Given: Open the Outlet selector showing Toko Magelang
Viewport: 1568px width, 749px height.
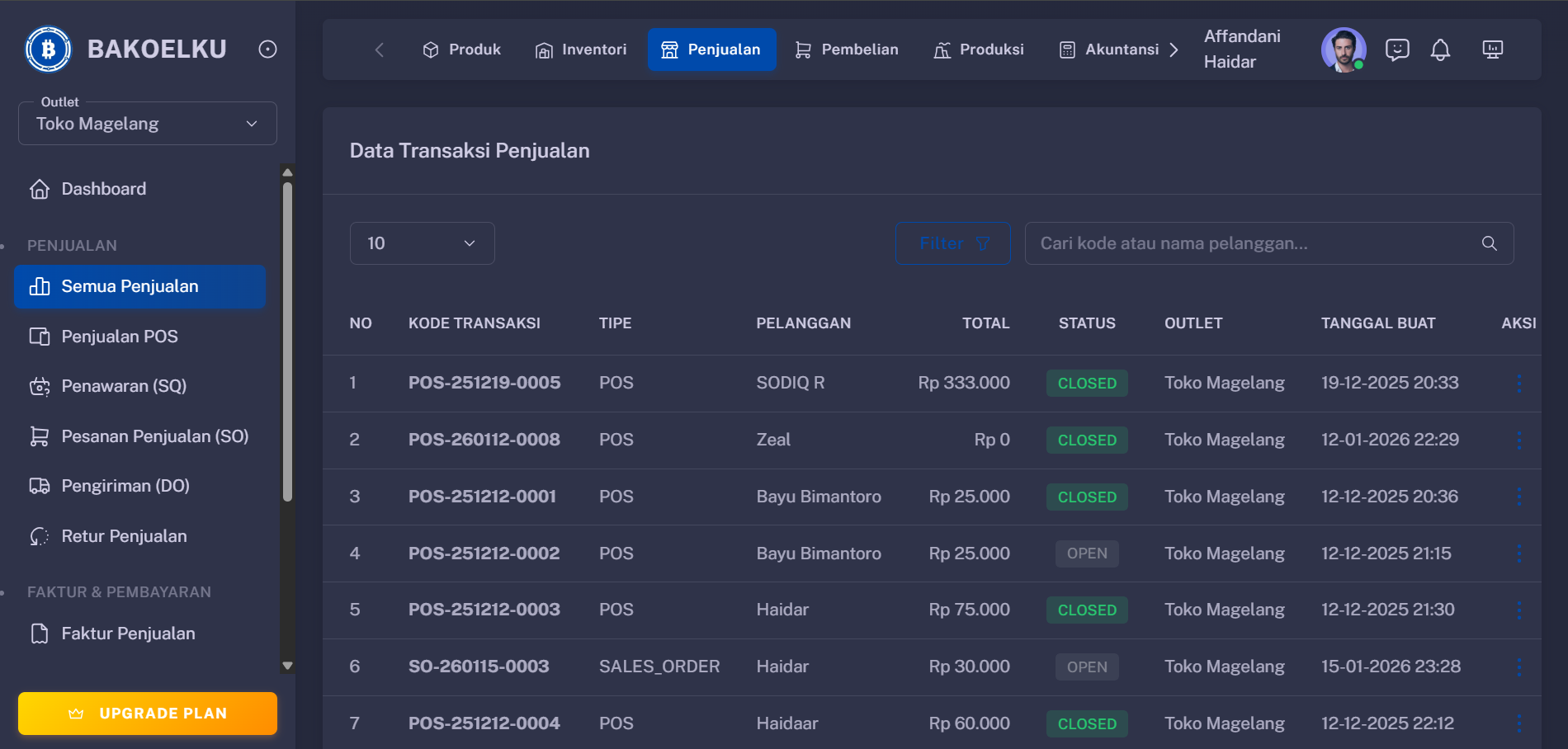Looking at the screenshot, I should [x=147, y=123].
